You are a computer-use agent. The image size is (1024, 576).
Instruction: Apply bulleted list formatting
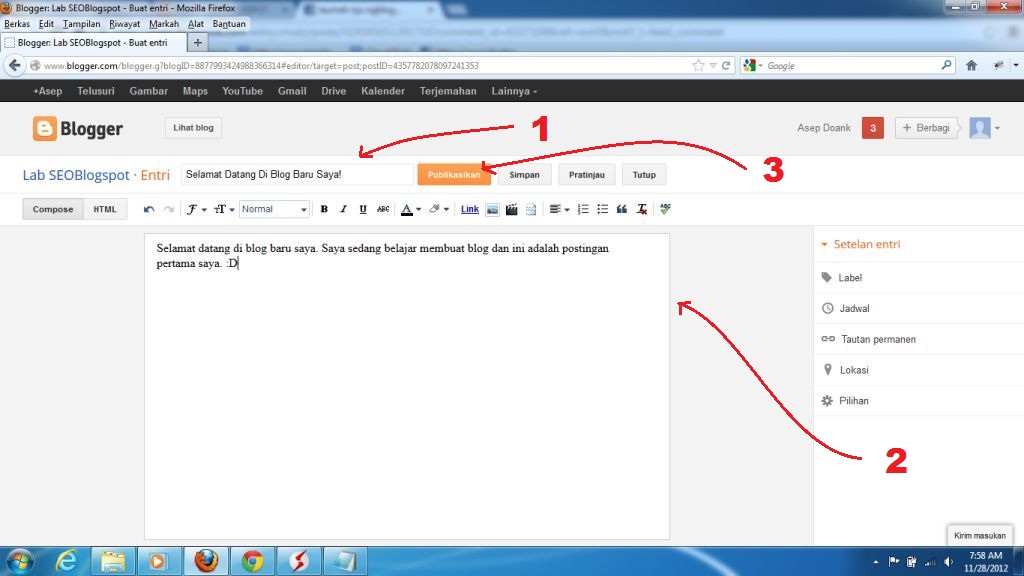click(x=602, y=209)
